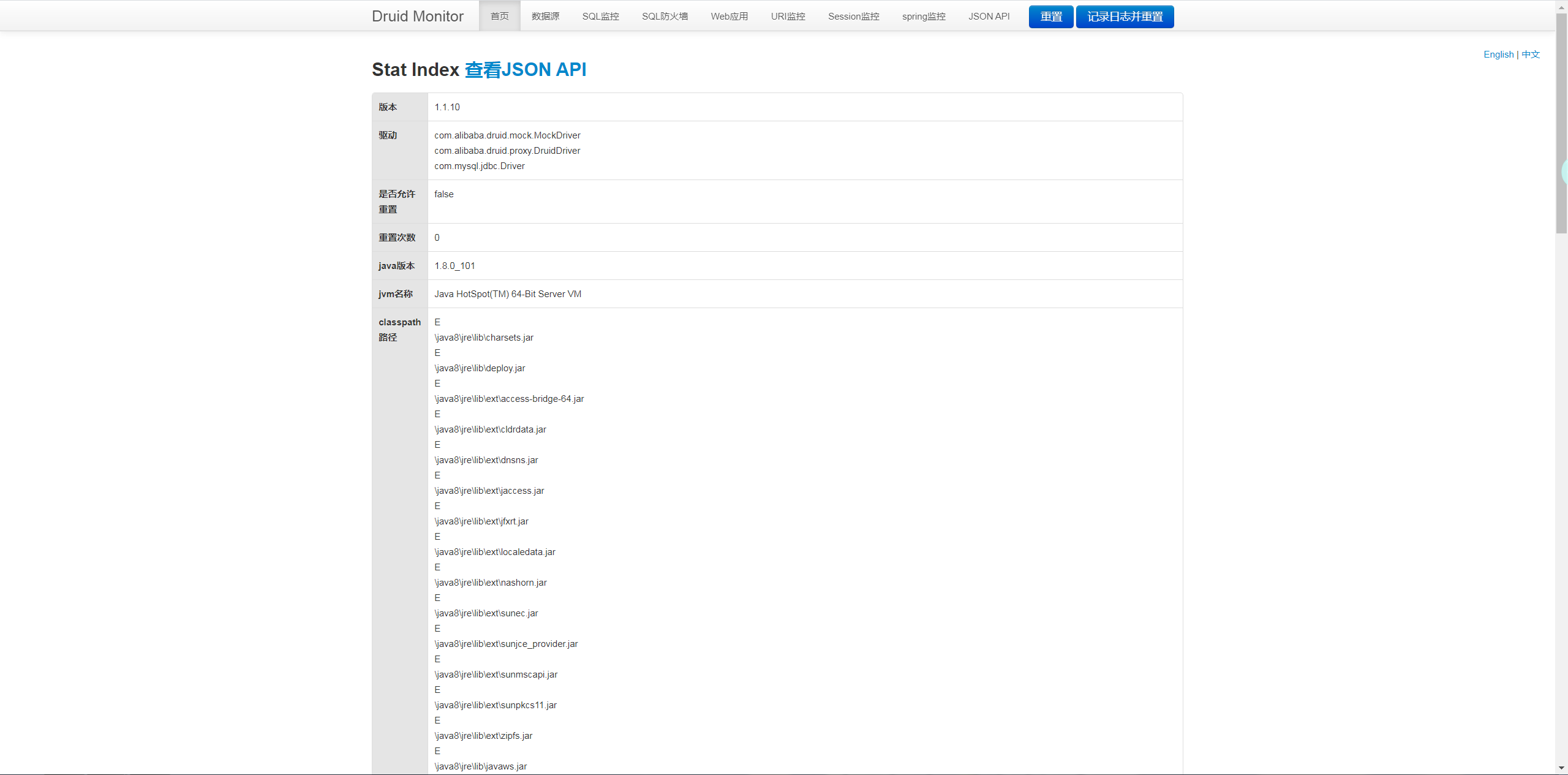Click the teal floating bubble at right edge
Viewport: 1568px width, 775px height.
(x=1564, y=172)
